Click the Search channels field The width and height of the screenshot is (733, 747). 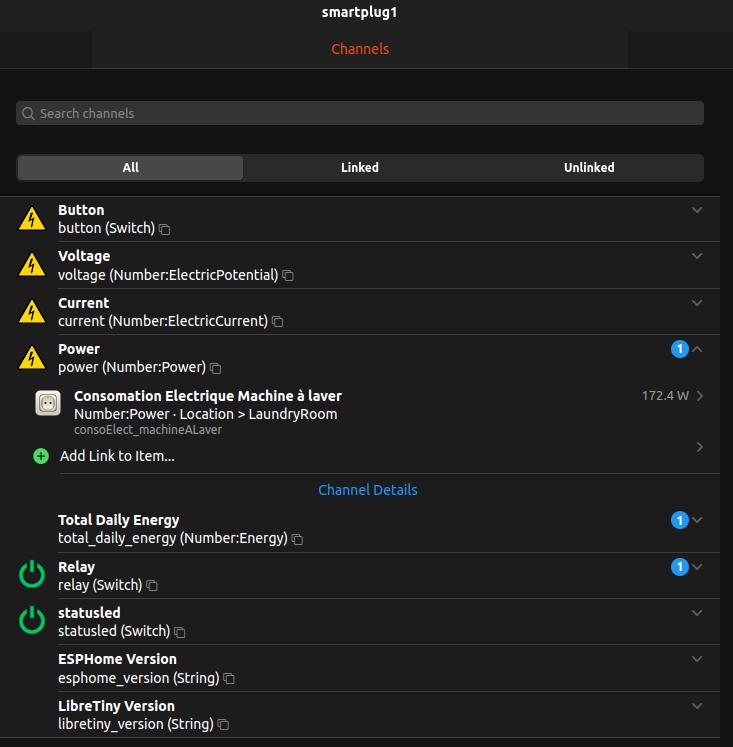click(x=360, y=113)
